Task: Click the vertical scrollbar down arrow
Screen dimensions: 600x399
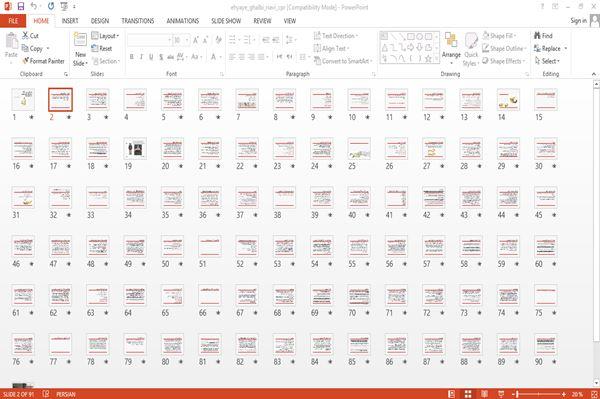Action: 596,382
